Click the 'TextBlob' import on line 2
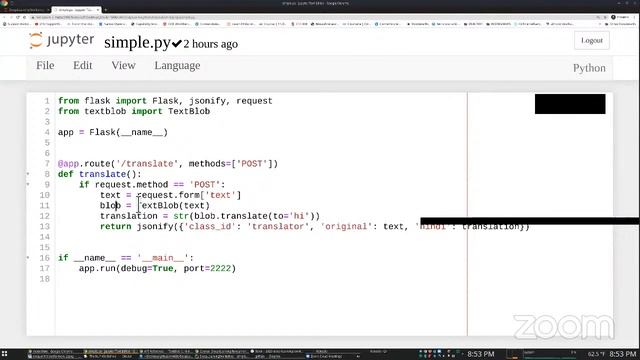The image size is (640, 360). click(189, 111)
